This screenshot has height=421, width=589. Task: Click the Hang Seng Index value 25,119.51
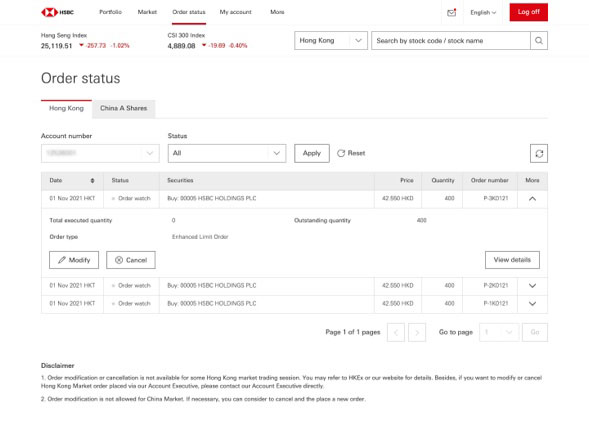pos(56,46)
